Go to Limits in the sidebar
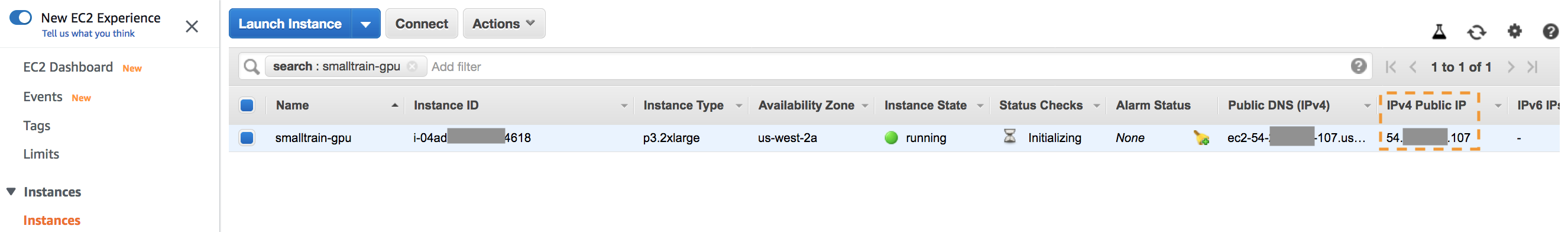 41,154
